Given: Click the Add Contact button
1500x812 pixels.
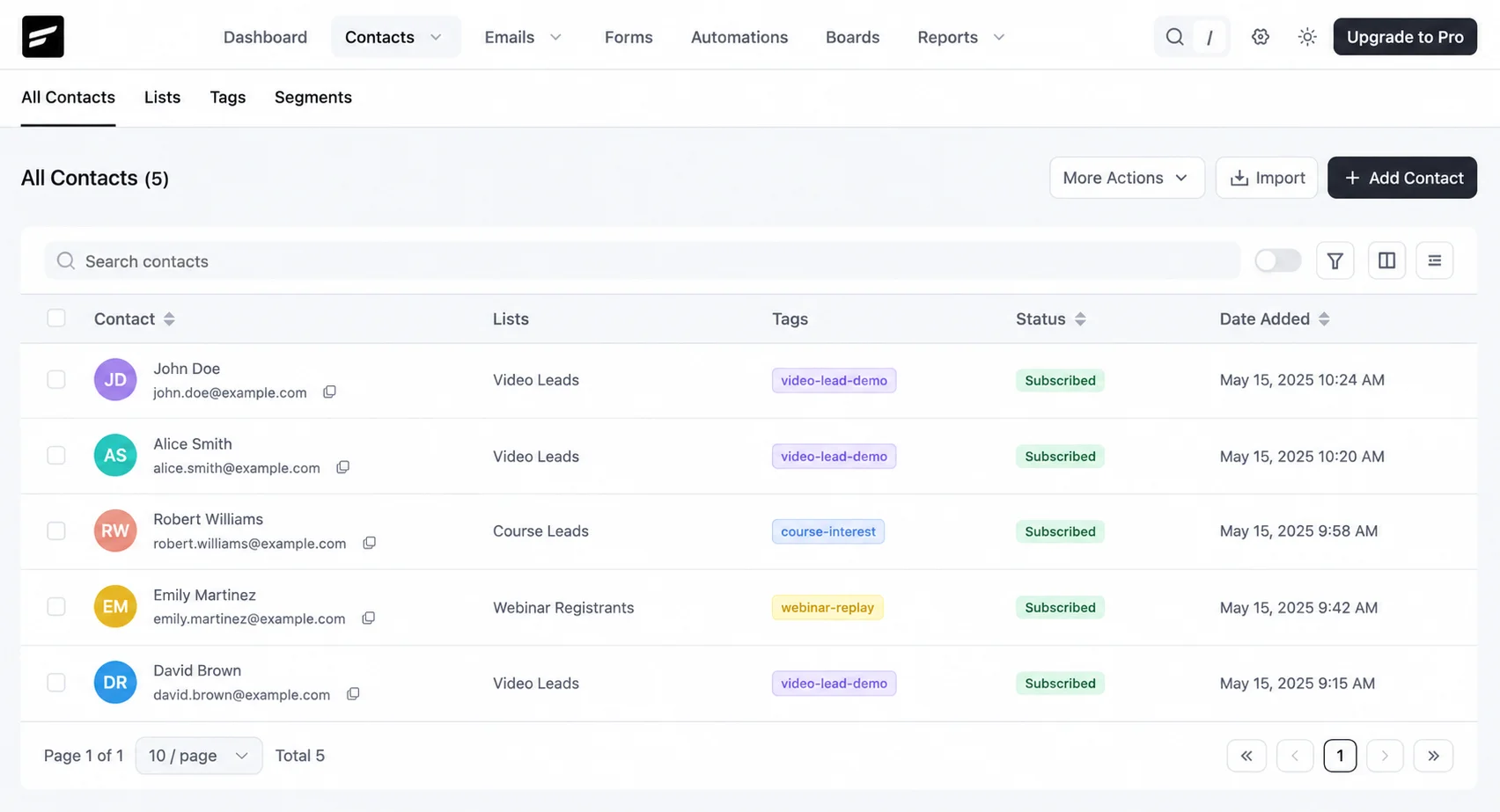Looking at the screenshot, I should coord(1402,178).
